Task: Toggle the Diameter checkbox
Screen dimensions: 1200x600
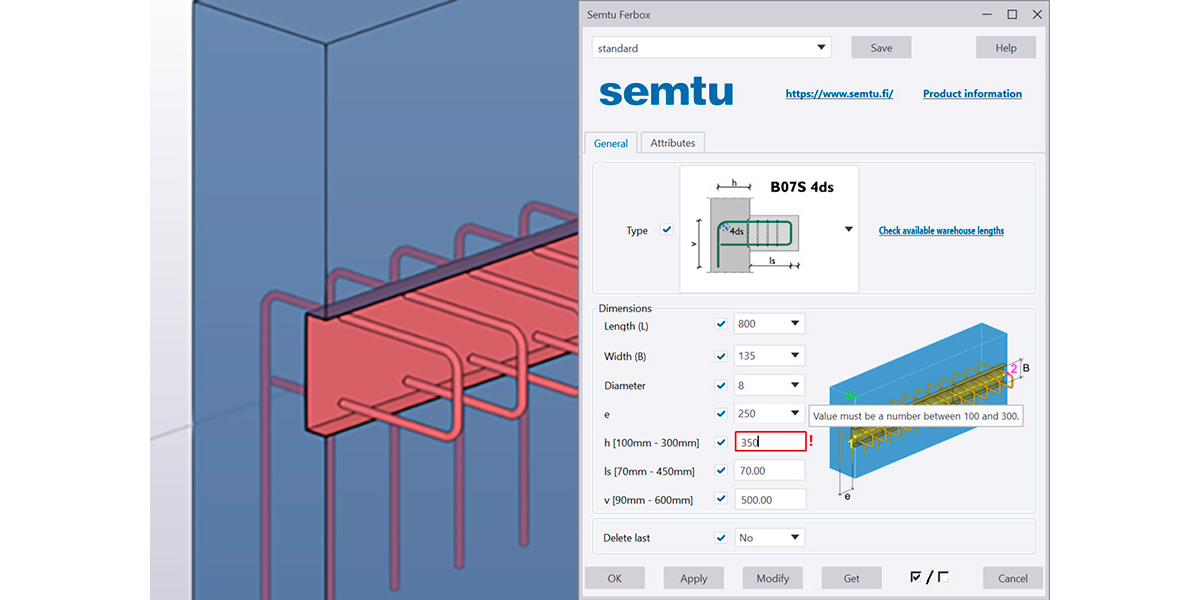Action: [x=721, y=385]
